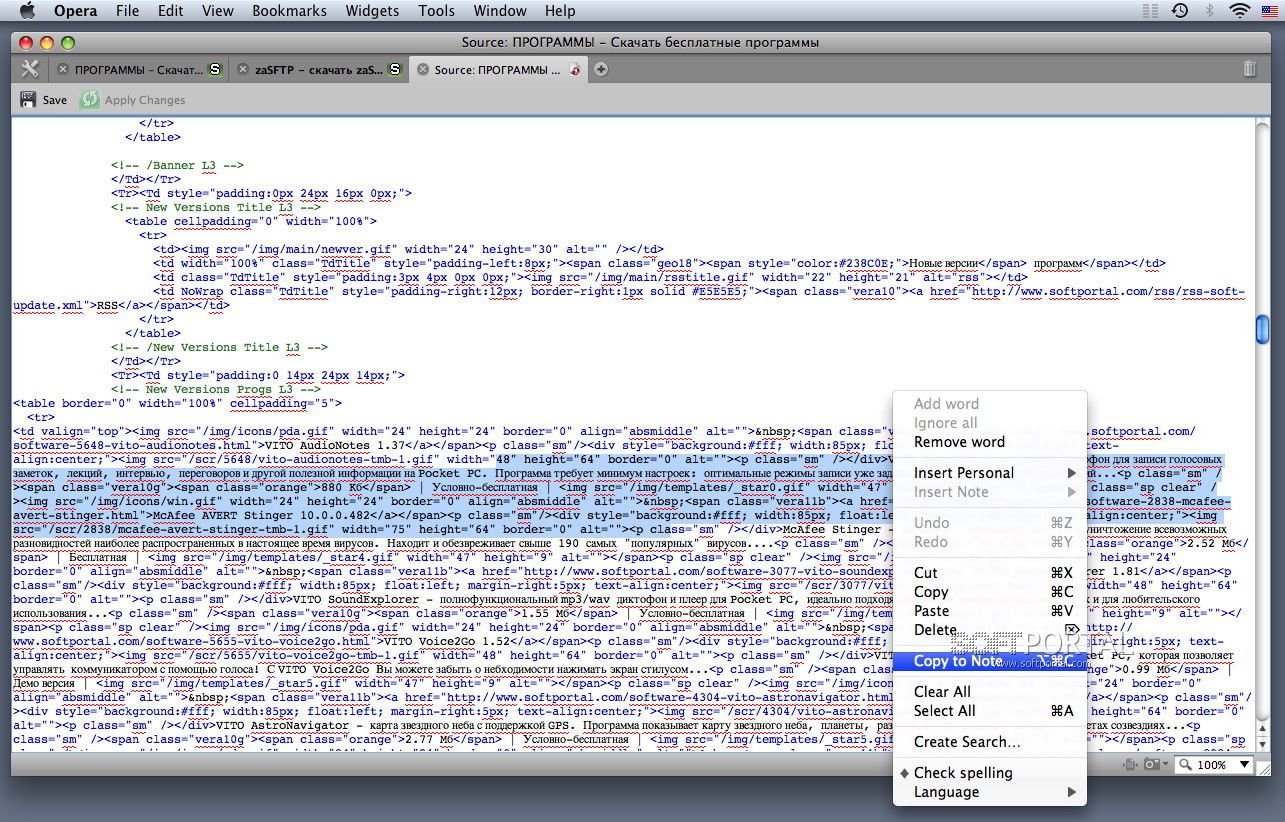Click the Apply Changes button
This screenshot has height=822, width=1285.
(x=133, y=100)
